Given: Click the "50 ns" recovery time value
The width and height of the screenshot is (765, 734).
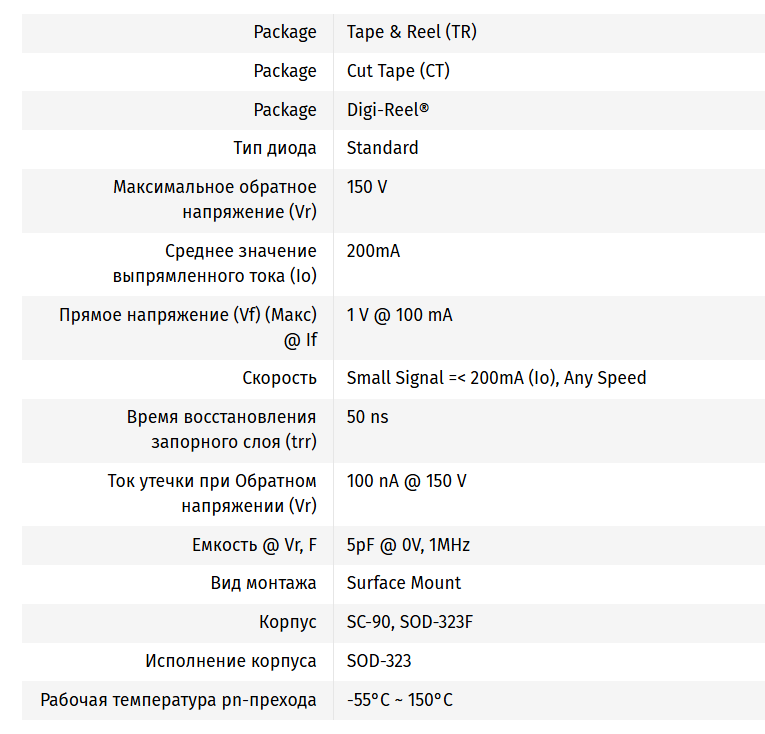Looking at the screenshot, I should 367,417.
